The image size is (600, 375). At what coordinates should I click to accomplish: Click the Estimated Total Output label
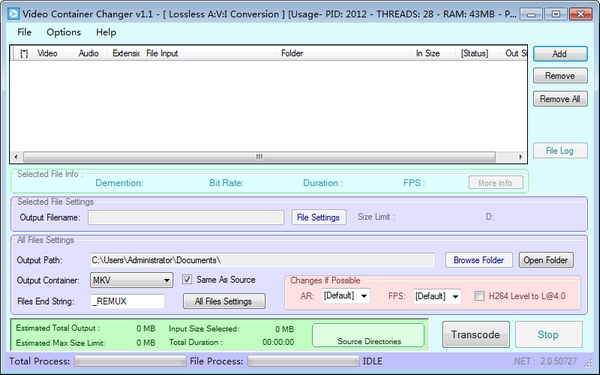click(57, 328)
